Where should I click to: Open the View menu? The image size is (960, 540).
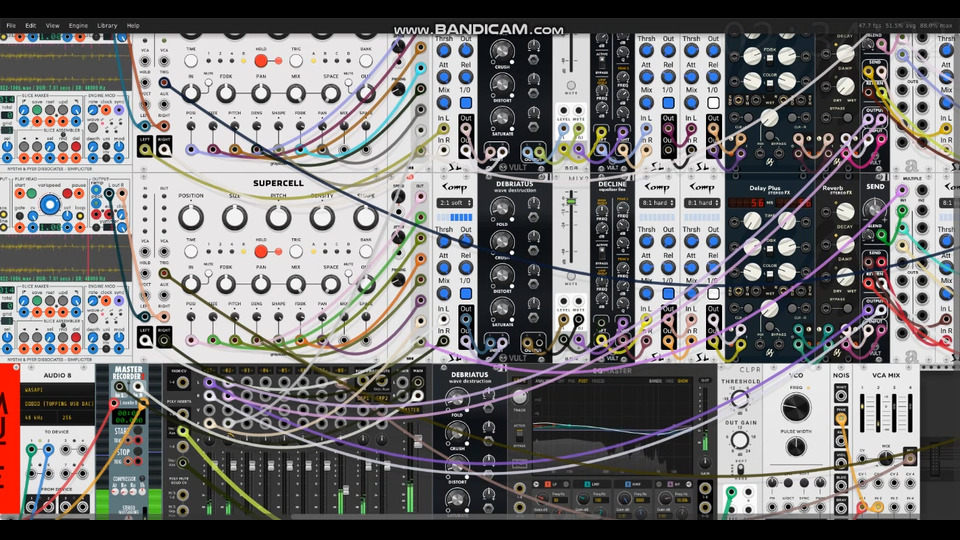coord(53,26)
